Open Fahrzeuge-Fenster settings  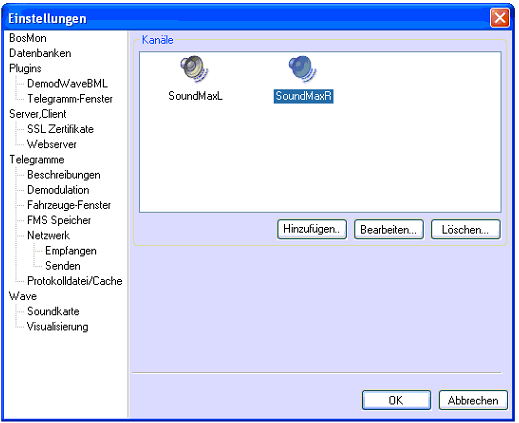click(69, 205)
